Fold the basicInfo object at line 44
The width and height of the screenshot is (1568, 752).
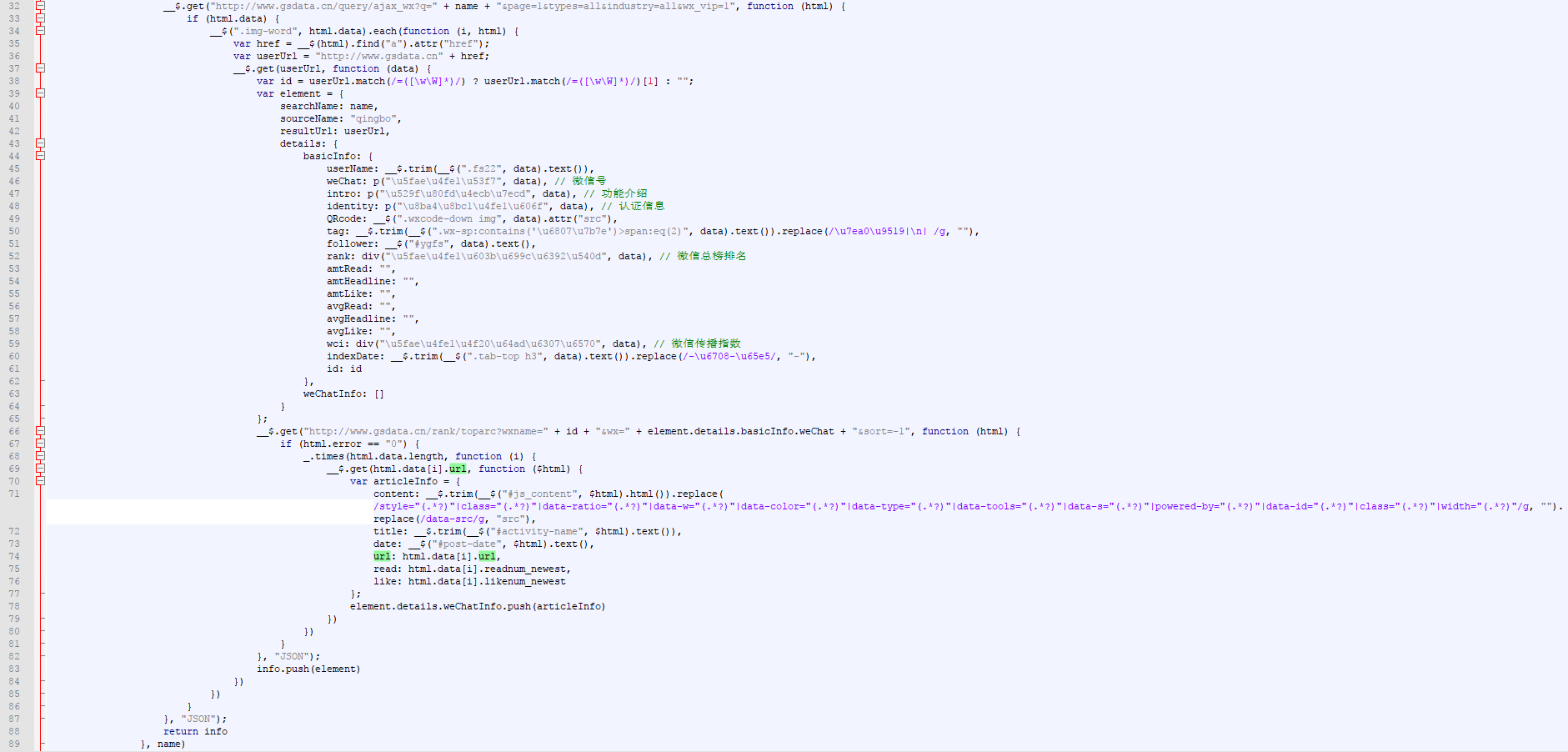(40, 156)
